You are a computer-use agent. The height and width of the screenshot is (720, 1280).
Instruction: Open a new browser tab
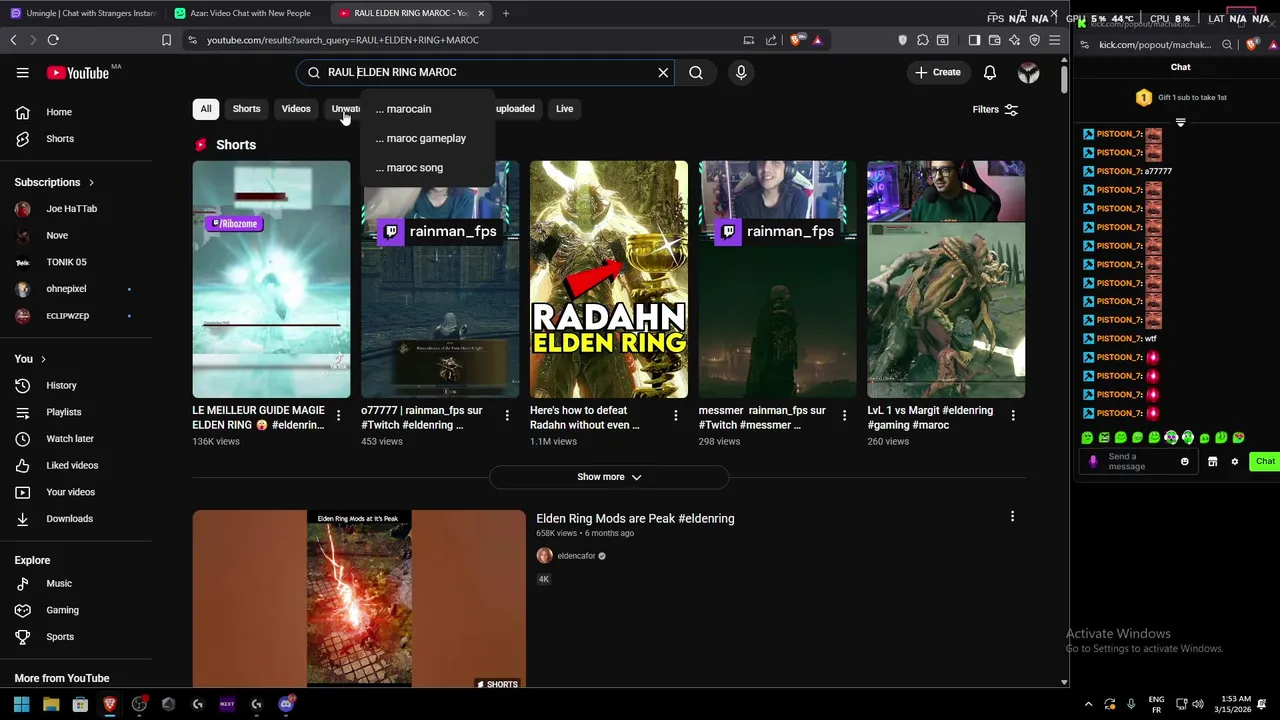506,13
